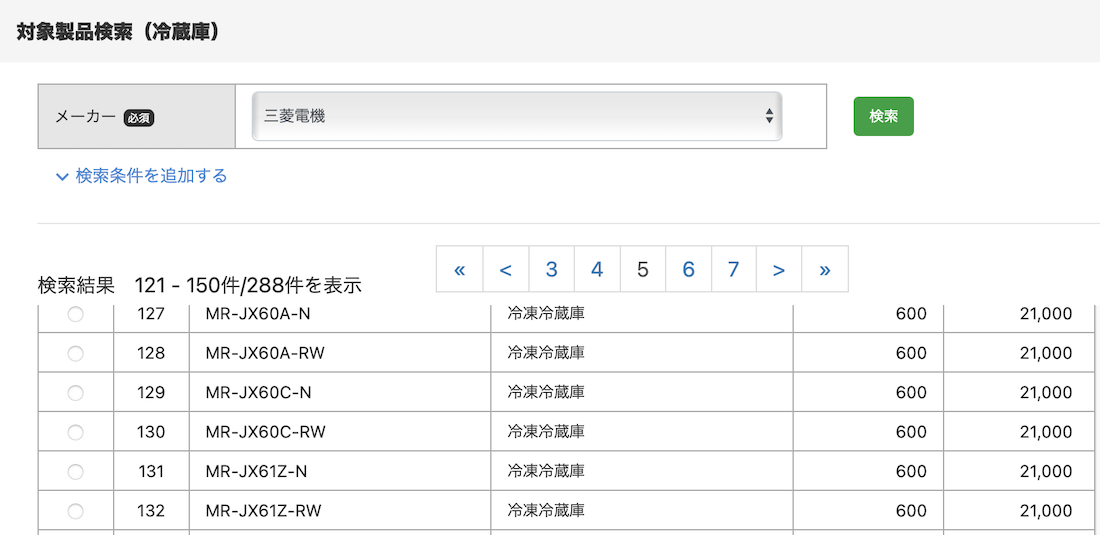The height and width of the screenshot is (535, 1100).
Task: Select radio button for MR-JX60C-RW
Action: (x=75, y=433)
